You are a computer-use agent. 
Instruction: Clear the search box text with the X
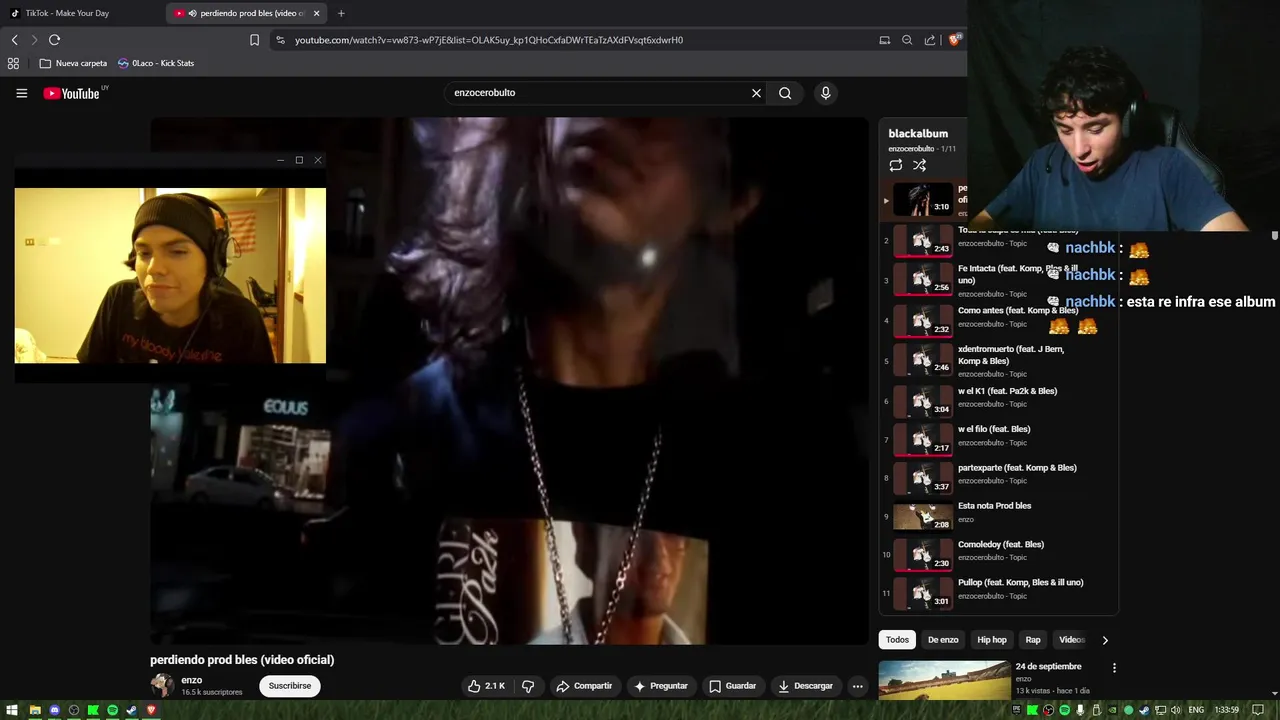pos(756,93)
